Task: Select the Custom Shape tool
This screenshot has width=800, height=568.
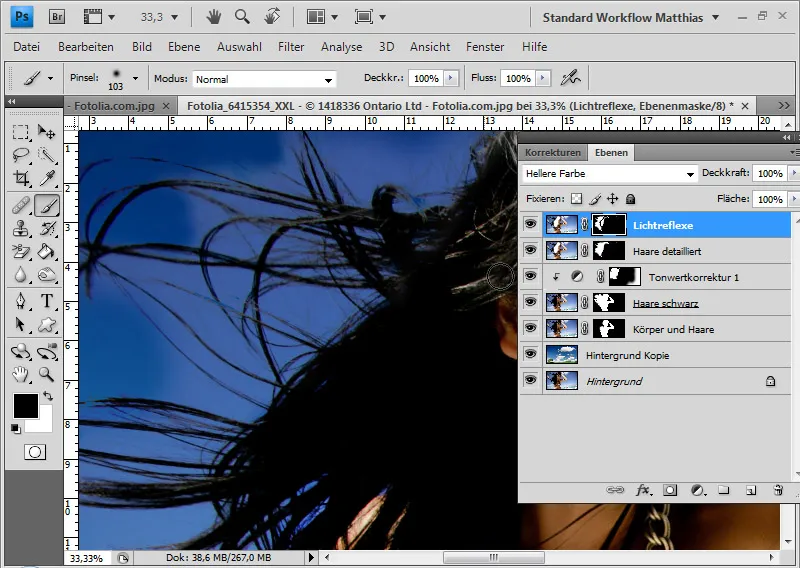Action: (x=47, y=325)
